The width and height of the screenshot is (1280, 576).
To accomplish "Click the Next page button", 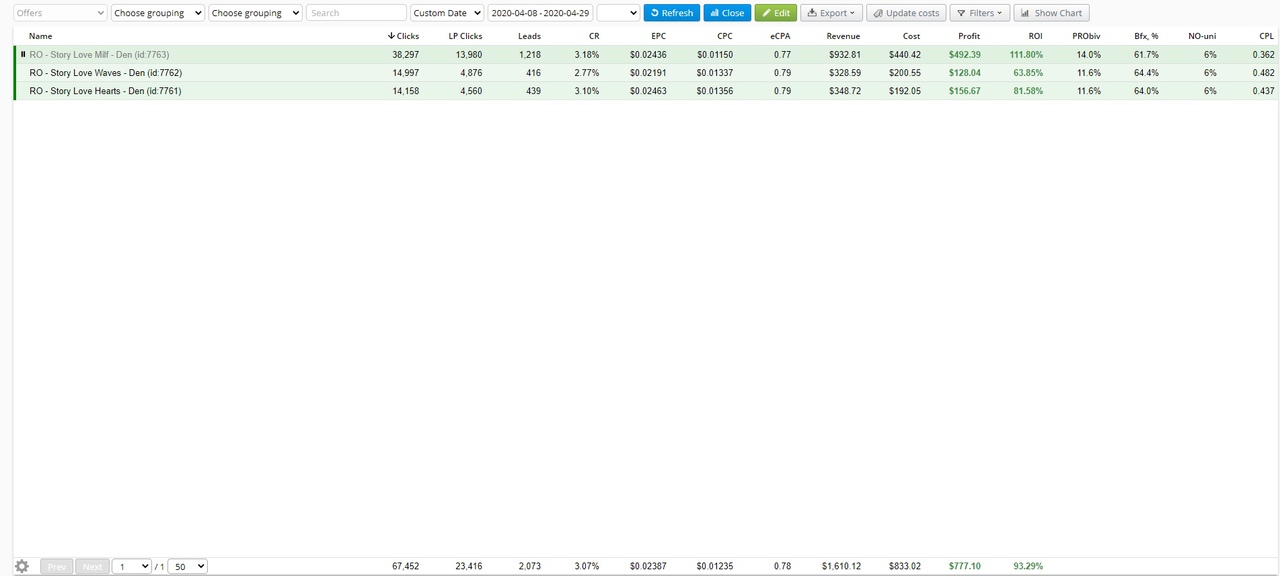I will click(92, 566).
